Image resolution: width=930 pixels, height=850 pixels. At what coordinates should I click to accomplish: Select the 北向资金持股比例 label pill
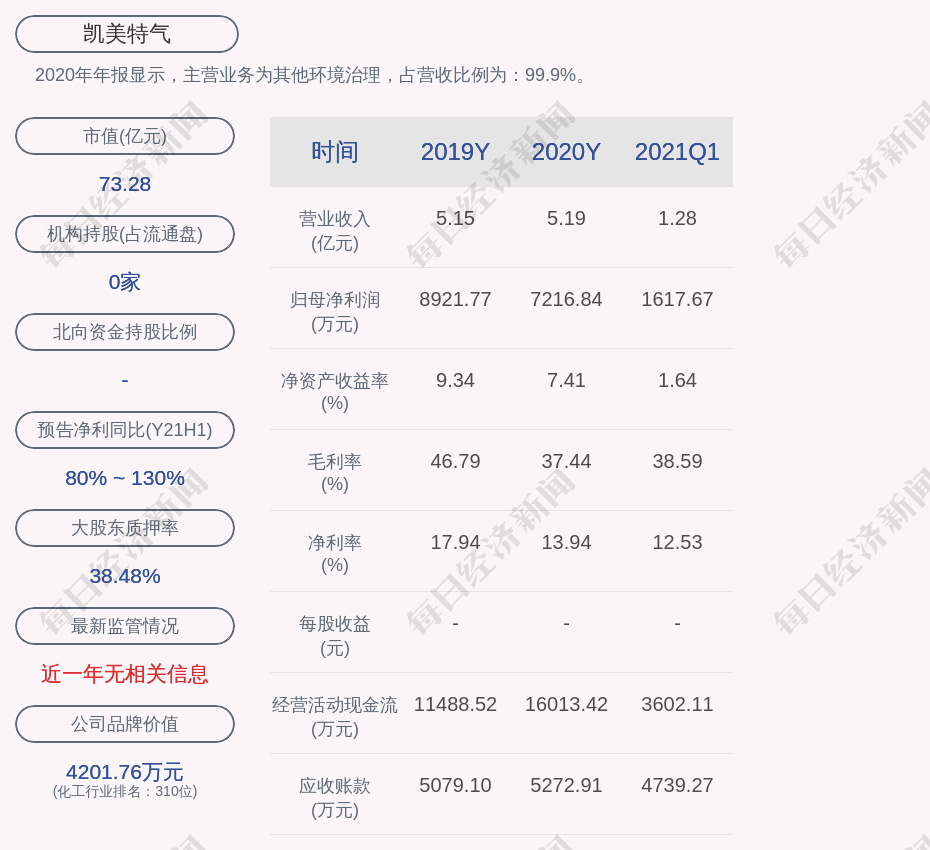pos(125,332)
